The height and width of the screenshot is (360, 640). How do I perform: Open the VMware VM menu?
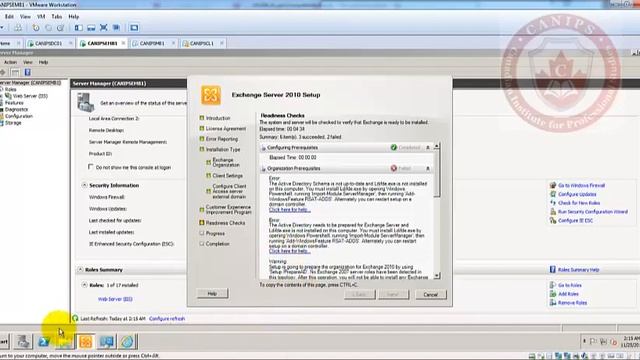click(x=41, y=17)
